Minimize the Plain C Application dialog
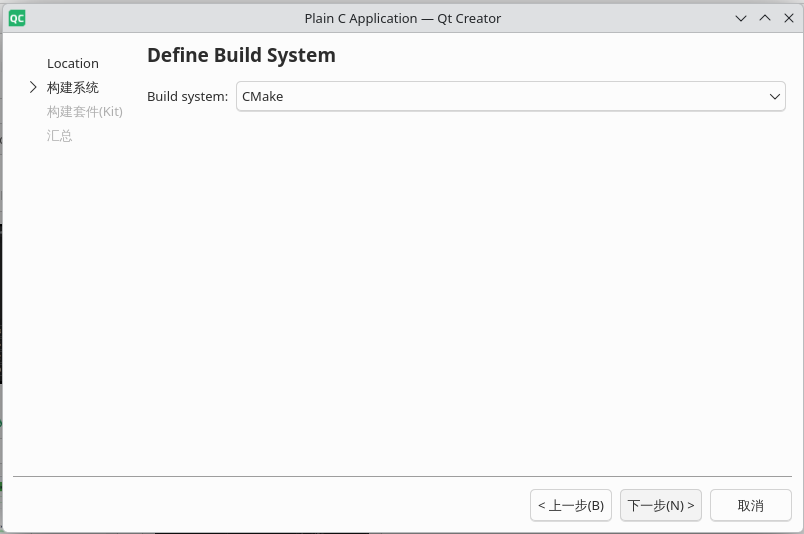Screen dimensions: 804x534 (740, 18)
